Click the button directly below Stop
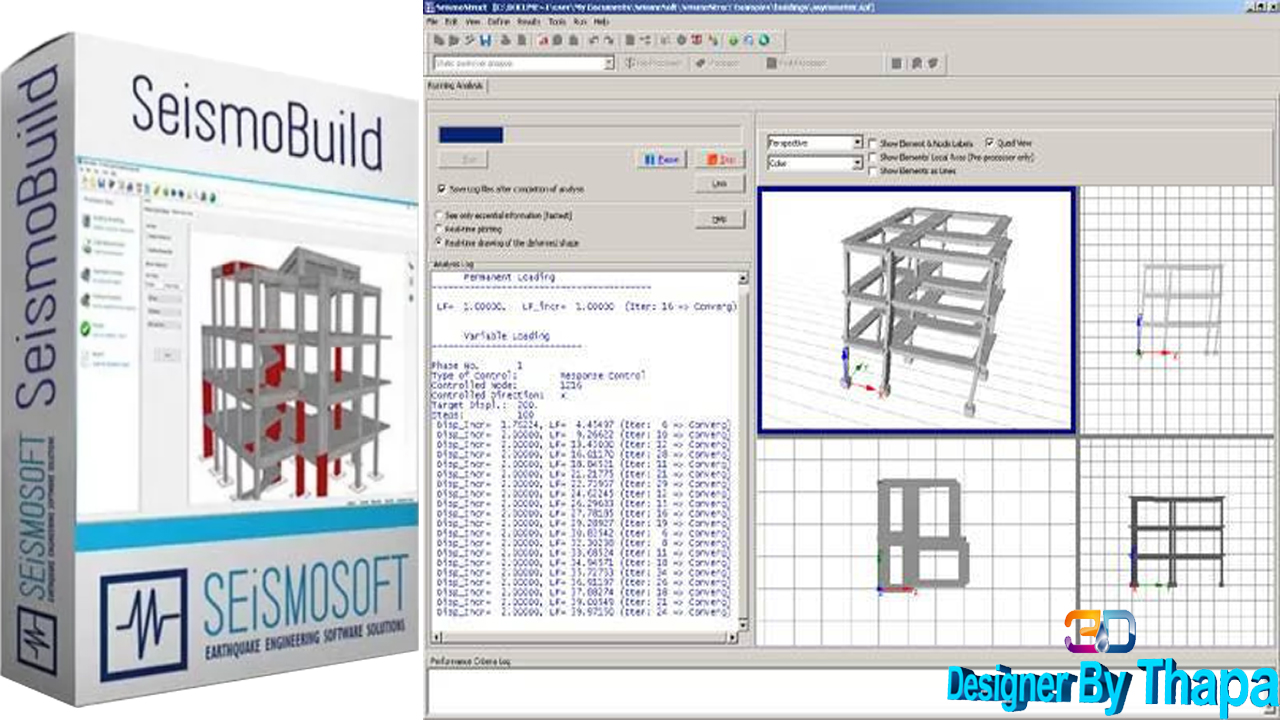This screenshot has height=720, width=1280. [x=720, y=184]
